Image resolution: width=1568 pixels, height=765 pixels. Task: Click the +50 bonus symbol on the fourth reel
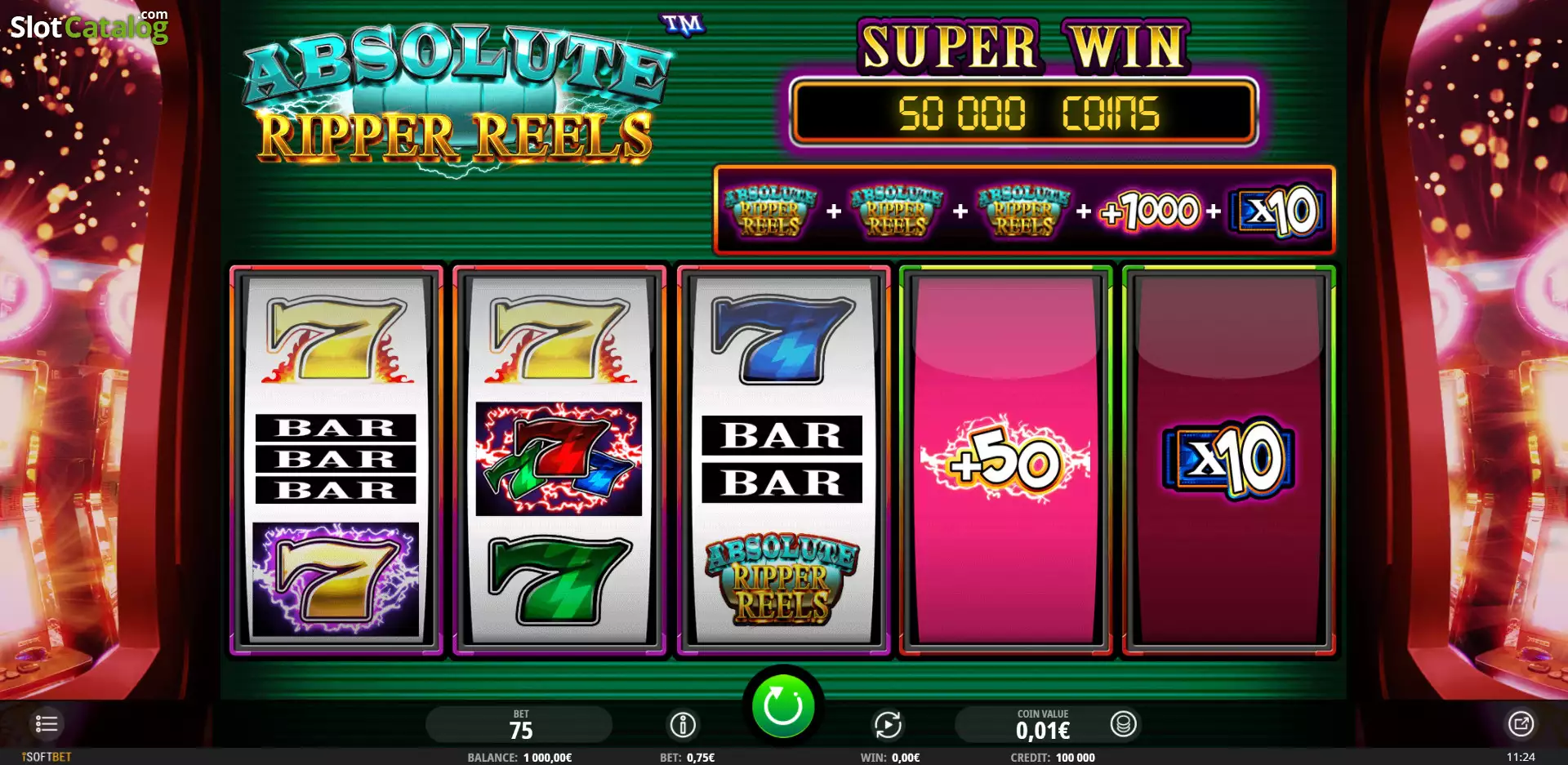(1005, 462)
